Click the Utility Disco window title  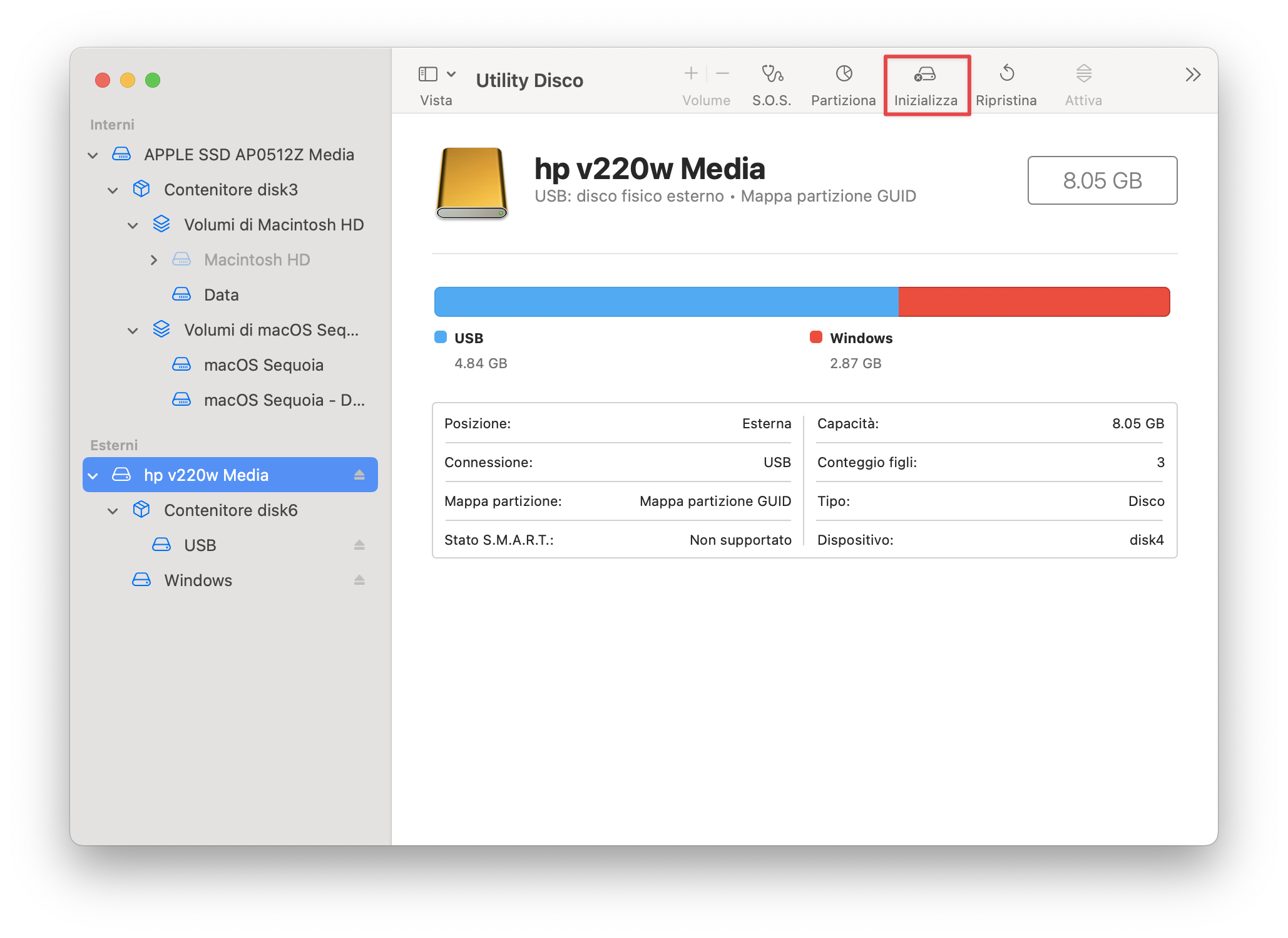pyautogui.click(x=529, y=80)
